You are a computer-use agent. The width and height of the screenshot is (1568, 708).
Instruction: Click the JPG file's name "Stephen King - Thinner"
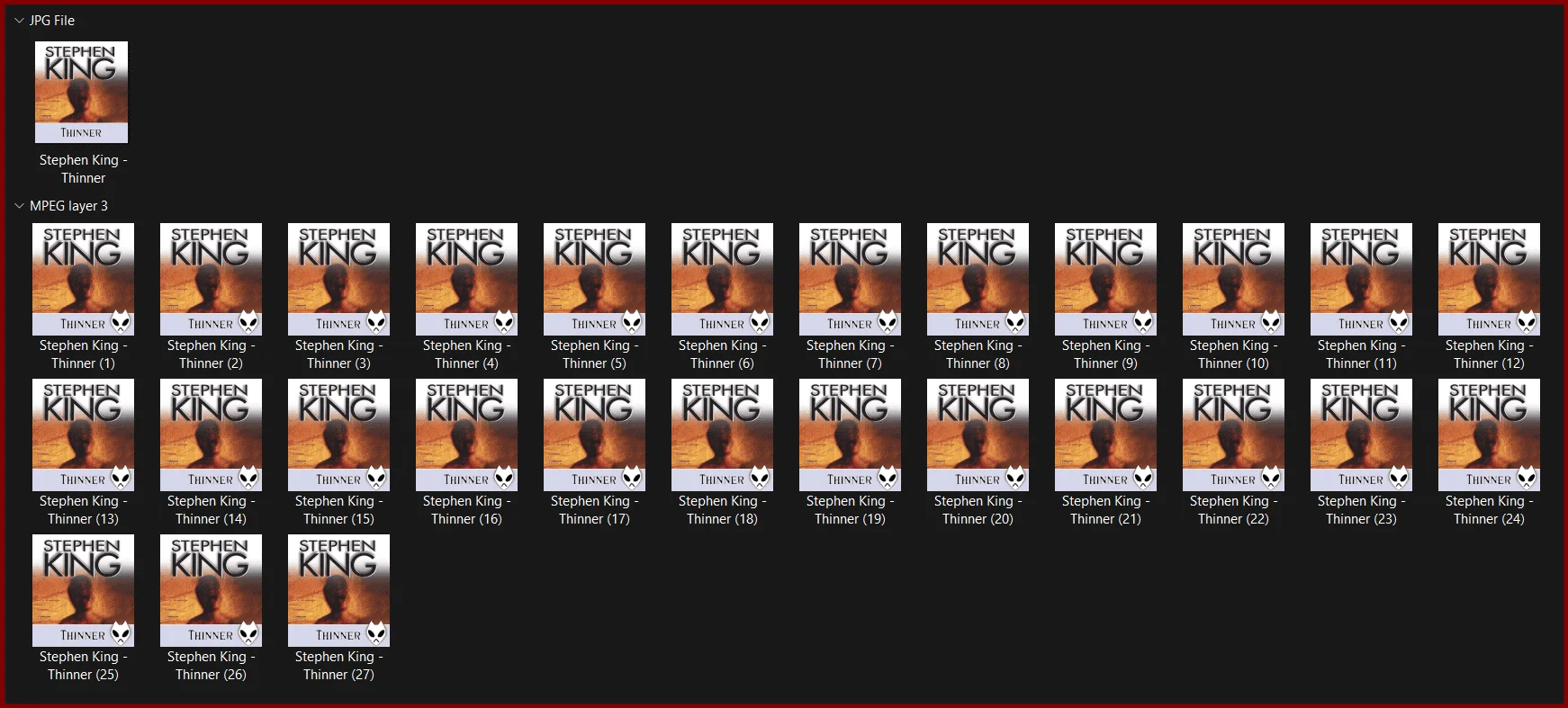click(83, 169)
